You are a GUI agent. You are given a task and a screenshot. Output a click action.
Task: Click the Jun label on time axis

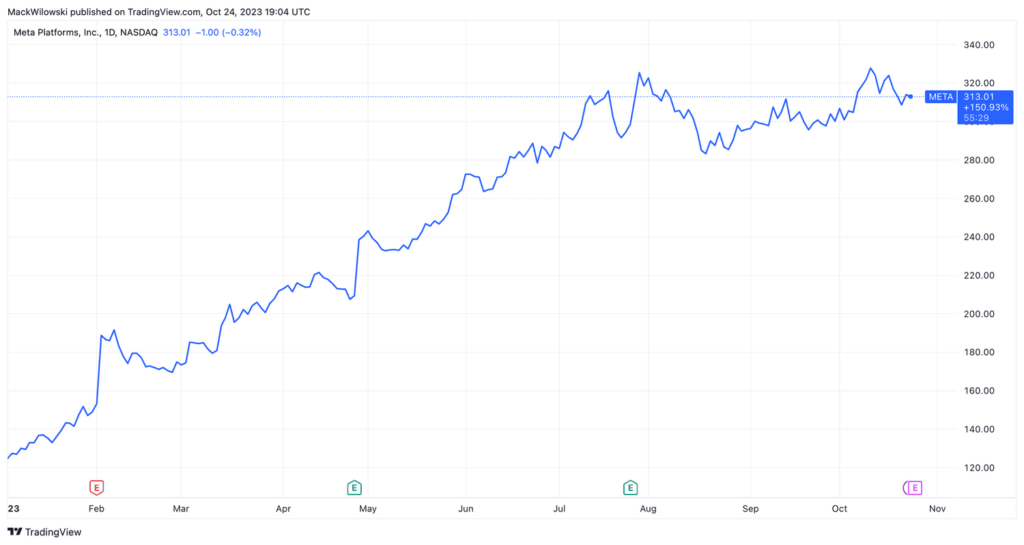coord(466,508)
